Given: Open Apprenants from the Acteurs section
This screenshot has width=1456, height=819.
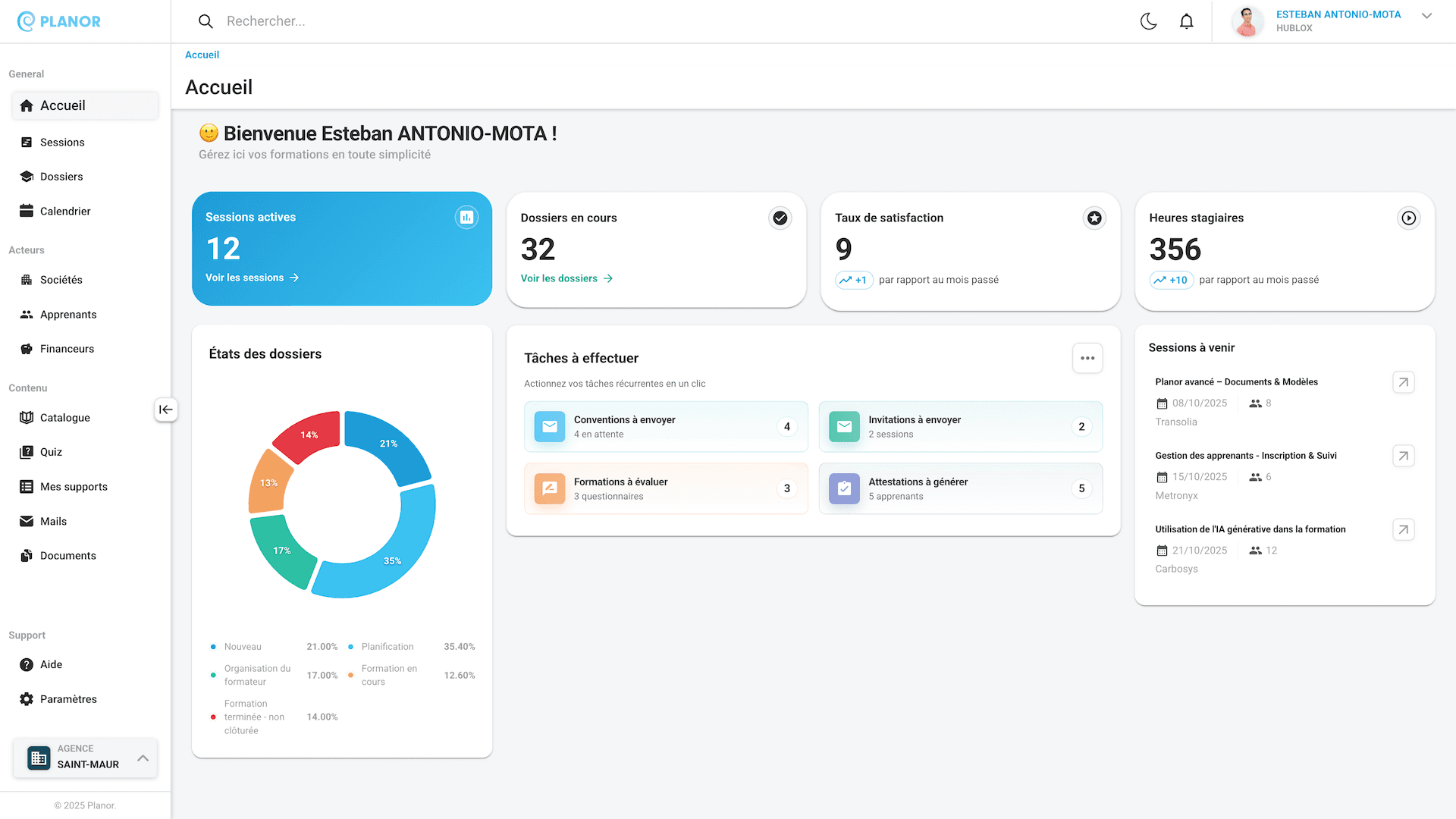Looking at the screenshot, I should (x=67, y=314).
